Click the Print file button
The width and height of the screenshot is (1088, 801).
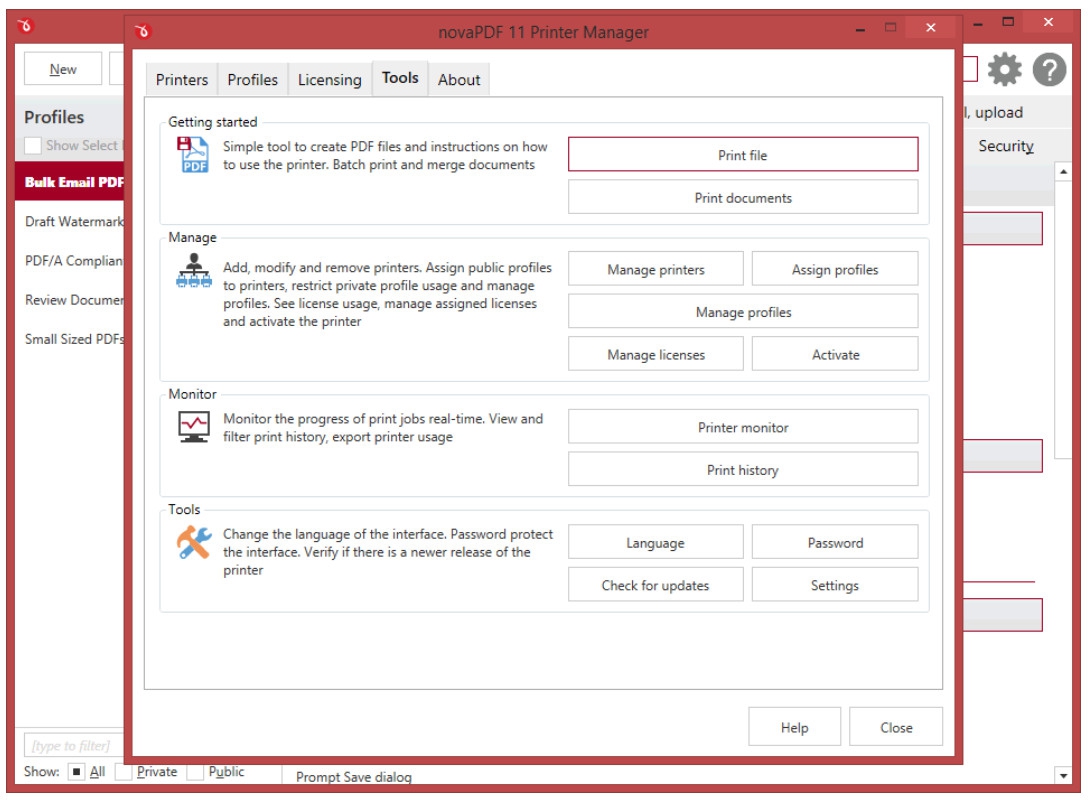(742, 155)
